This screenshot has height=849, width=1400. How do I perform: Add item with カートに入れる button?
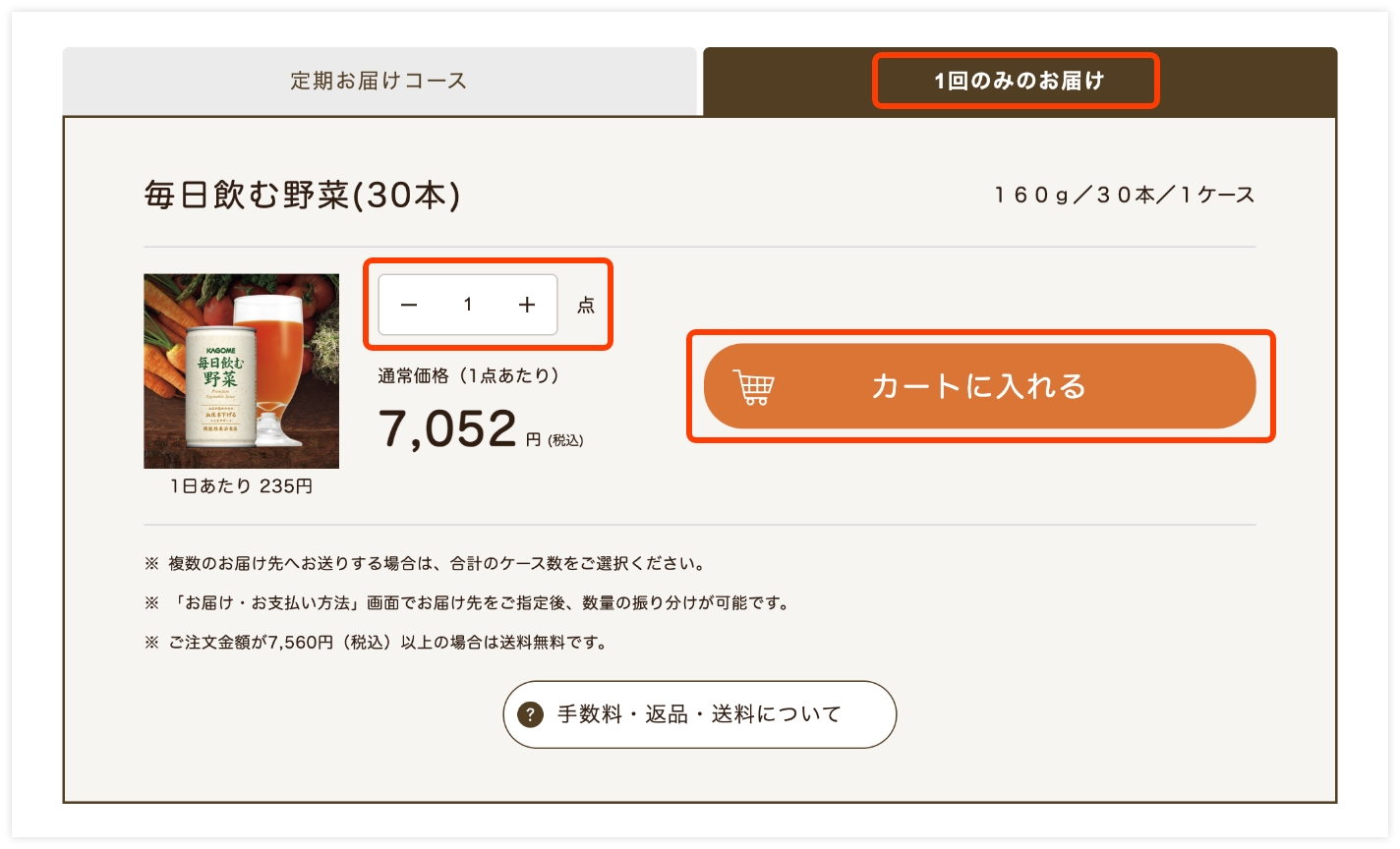pos(980,386)
